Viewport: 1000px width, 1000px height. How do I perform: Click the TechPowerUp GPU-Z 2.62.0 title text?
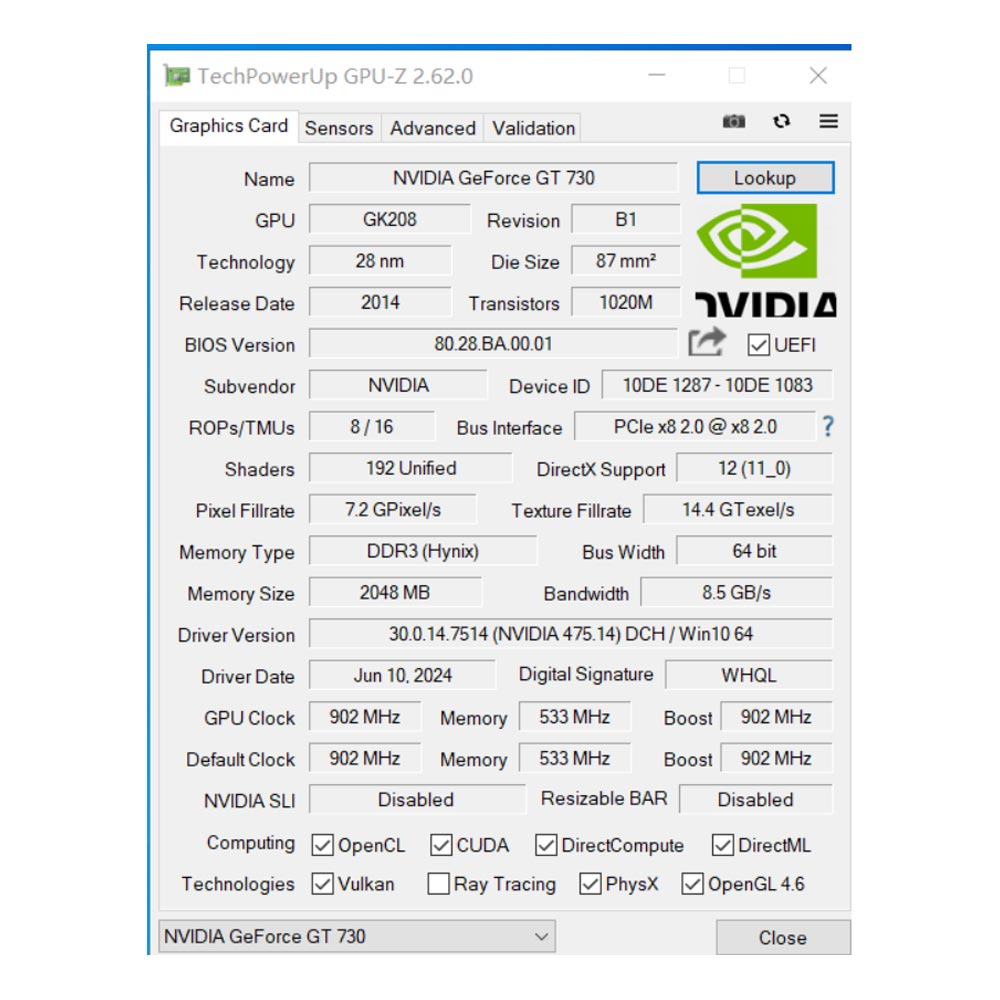pos(335,76)
